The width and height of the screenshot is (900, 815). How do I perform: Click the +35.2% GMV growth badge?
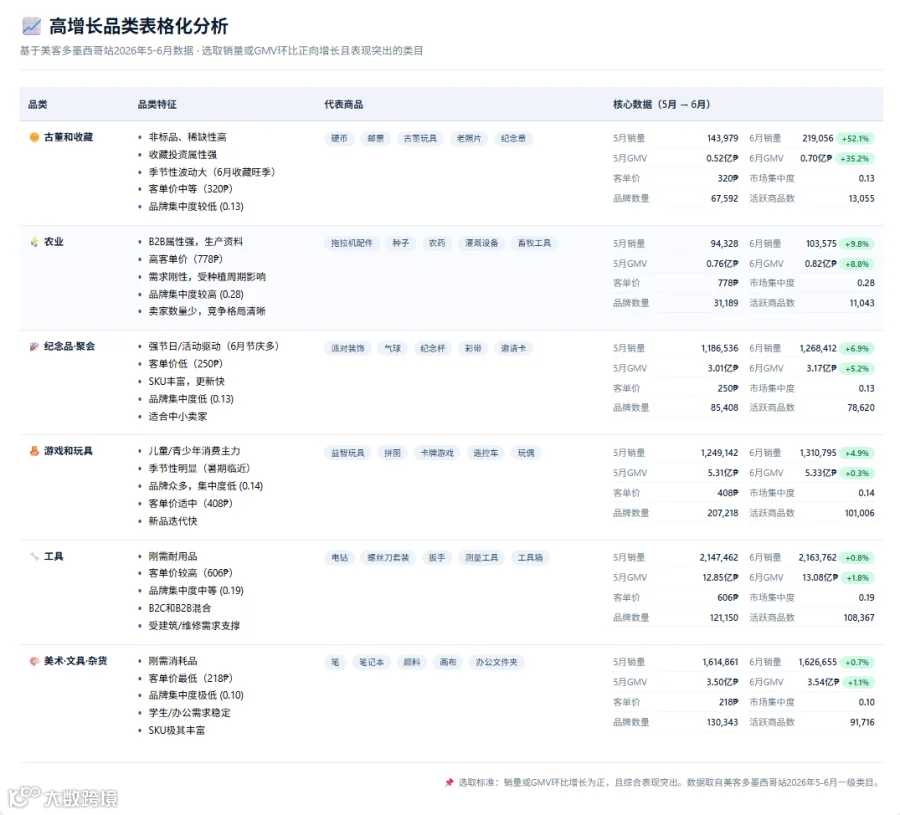pyautogui.click(x=855, y=158)
